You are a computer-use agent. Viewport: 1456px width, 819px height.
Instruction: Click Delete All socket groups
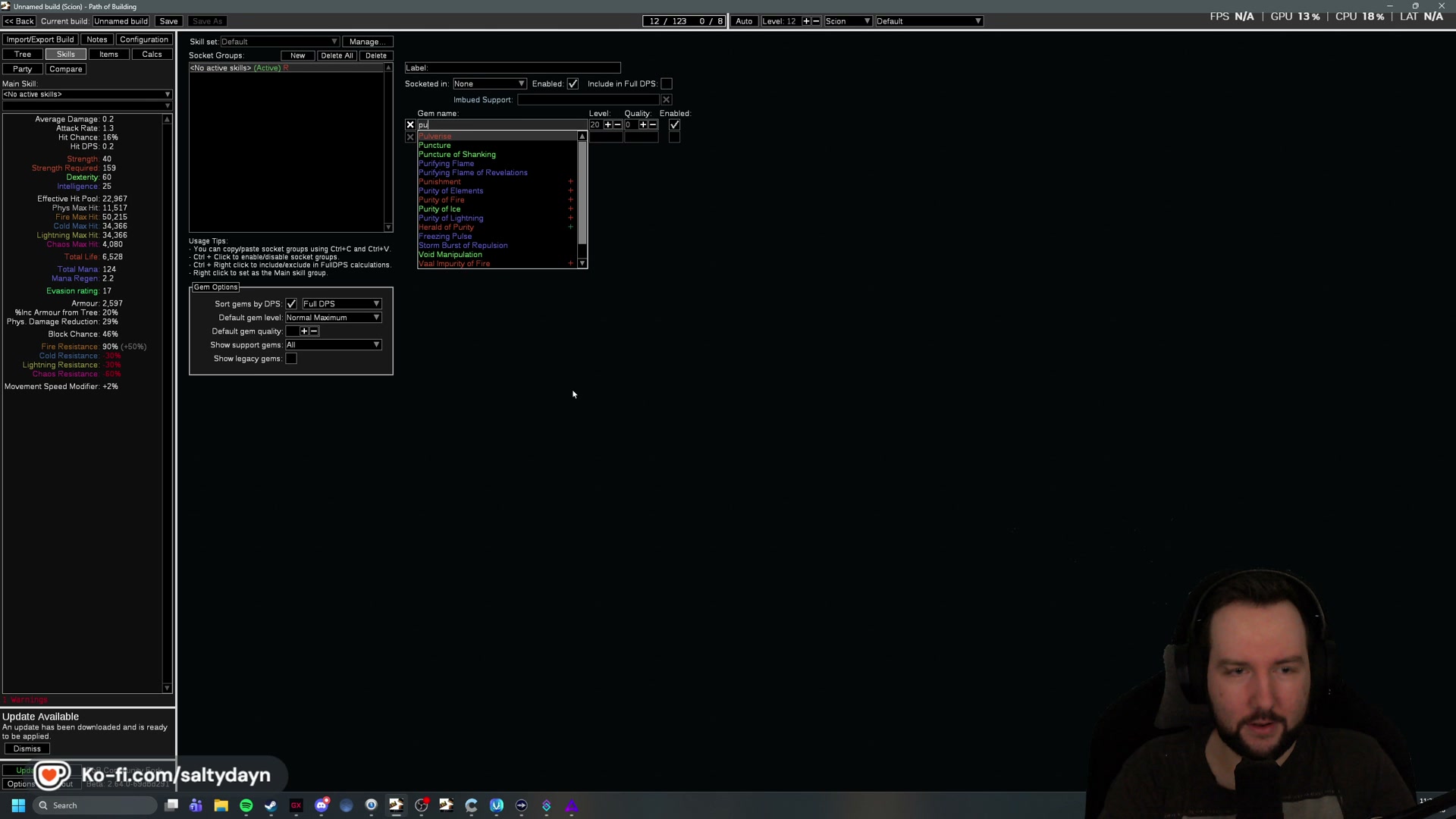pos(337,55)
